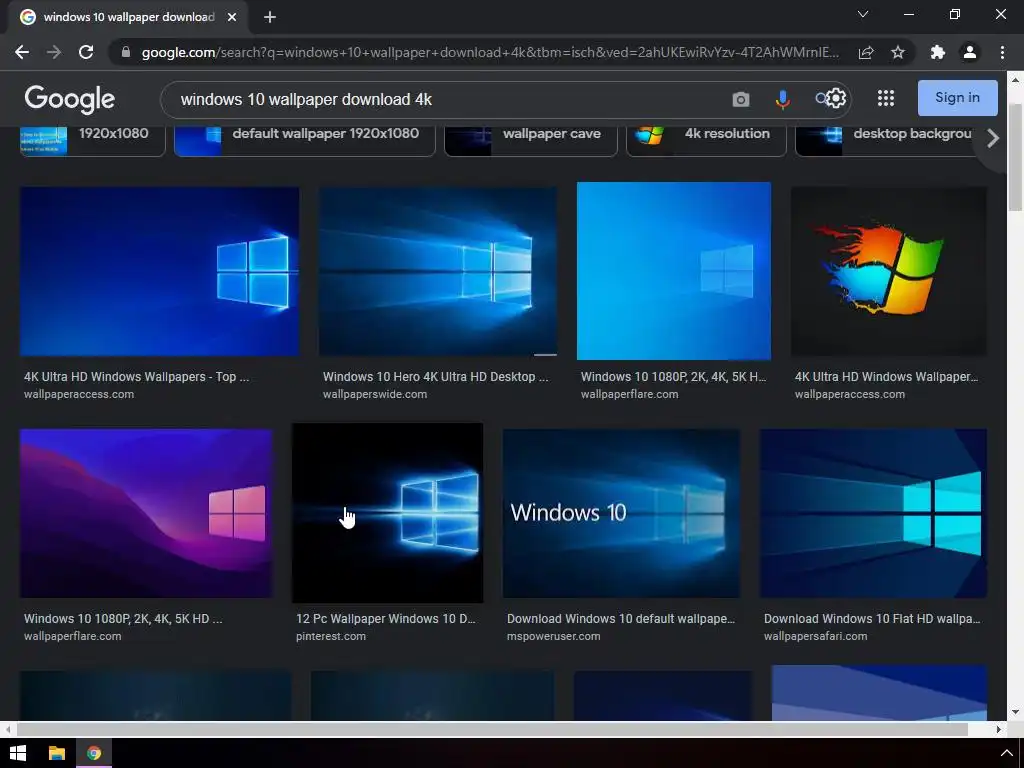The width and height of the screenshot is (1024, 768).
Task: Open the tab search dropdown arrow
Action: pos(863,14)
